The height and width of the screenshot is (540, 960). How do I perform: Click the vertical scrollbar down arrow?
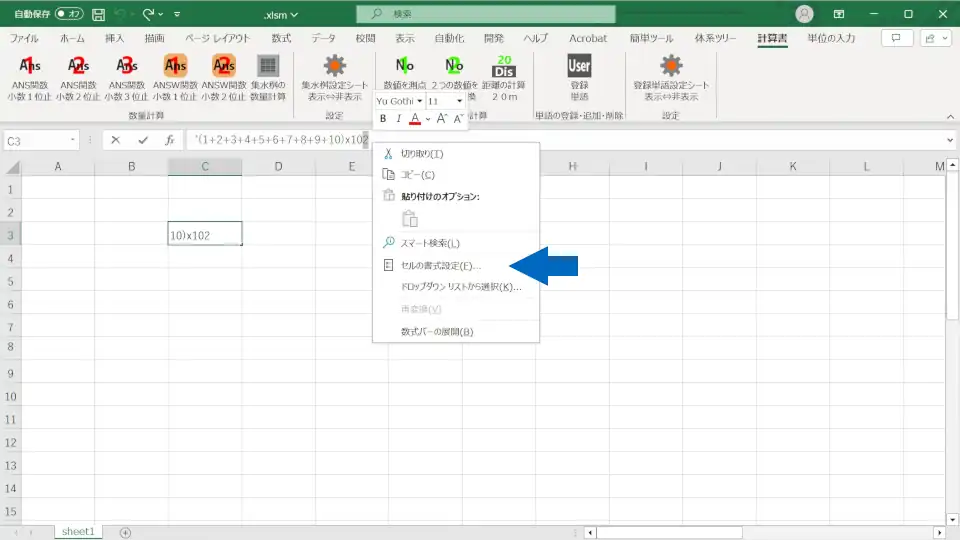pos(952,519)
